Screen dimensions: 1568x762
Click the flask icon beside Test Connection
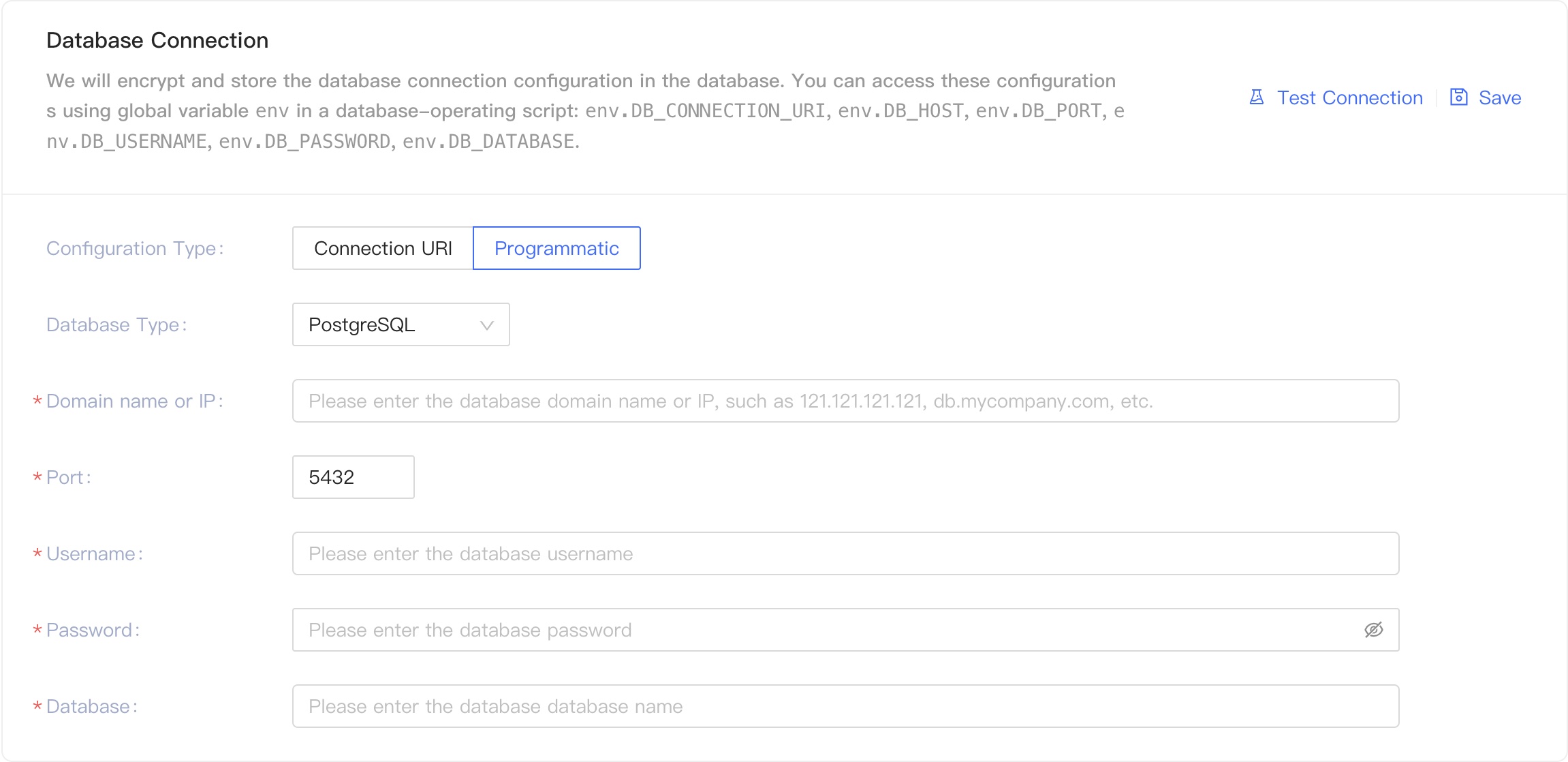point(1257,97)
